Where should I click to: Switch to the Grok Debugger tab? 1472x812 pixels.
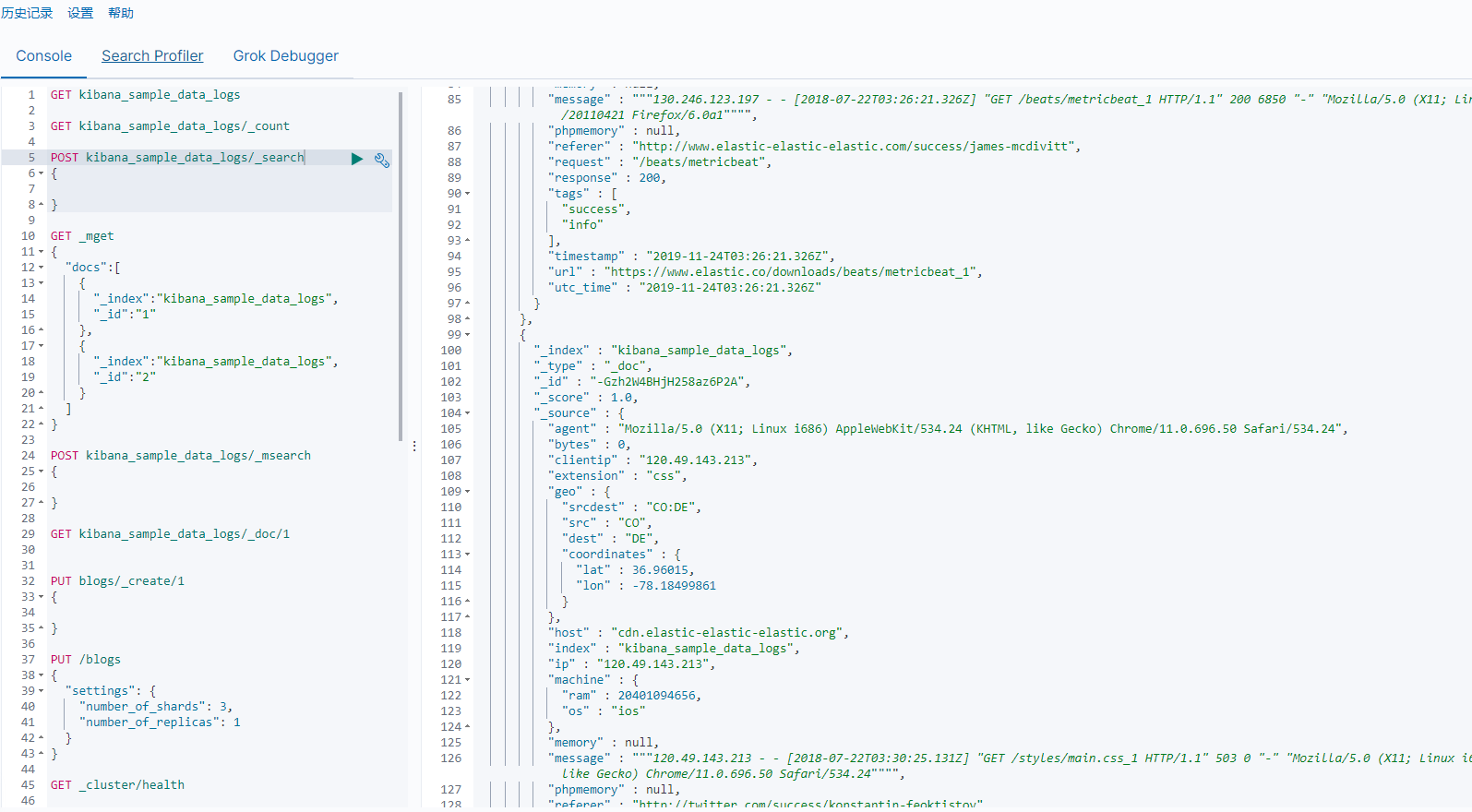click(285, 56)
